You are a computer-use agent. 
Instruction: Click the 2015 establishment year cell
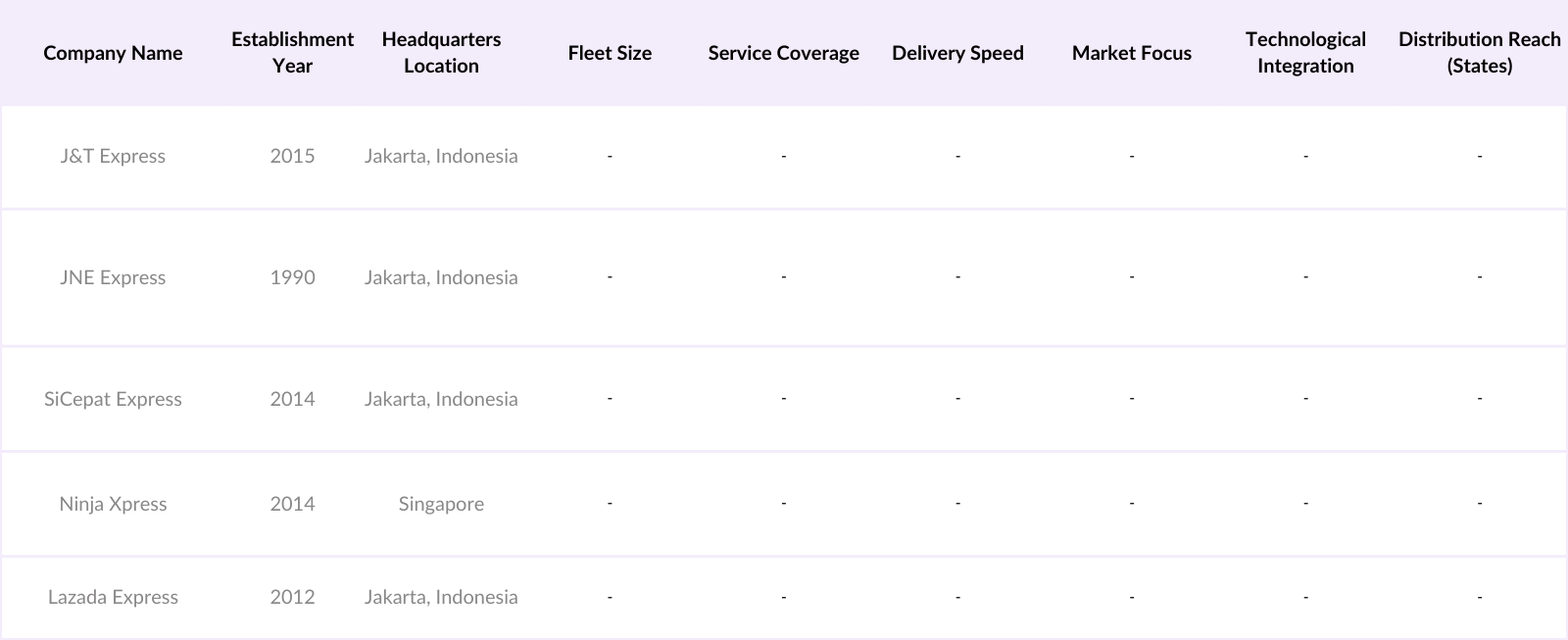pos(292,156)
